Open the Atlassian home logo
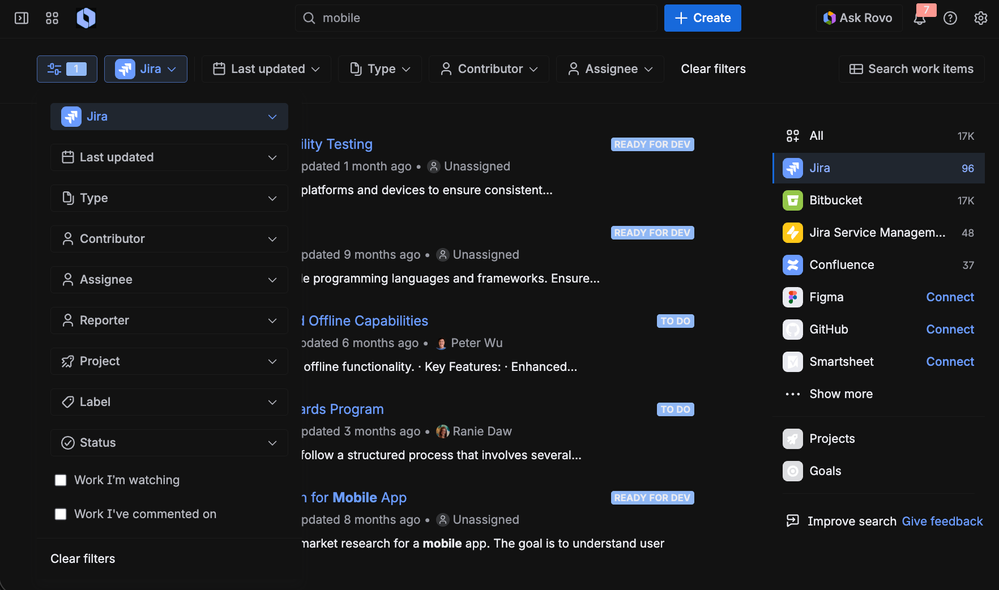The width and height of the screenshot is (999, 590). point(86,17)
